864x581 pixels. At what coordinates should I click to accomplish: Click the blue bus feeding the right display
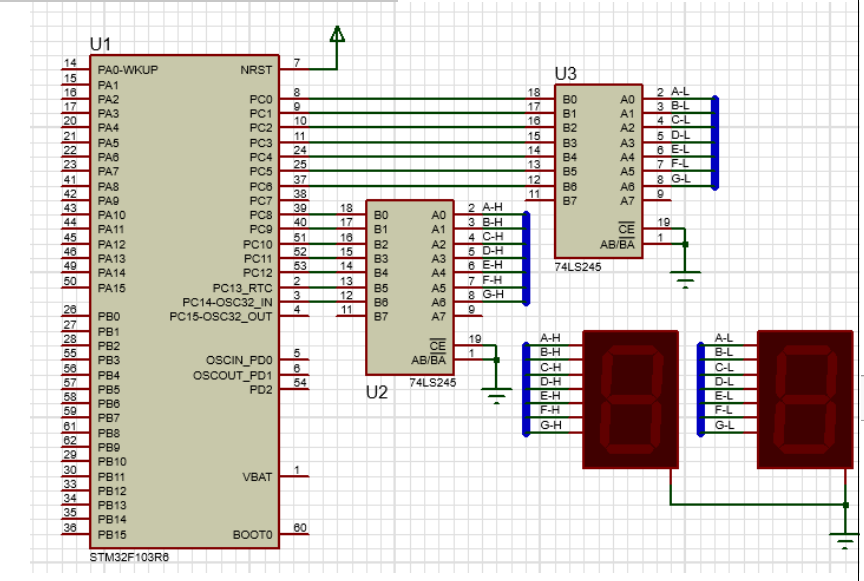click(x=701, y=389)
